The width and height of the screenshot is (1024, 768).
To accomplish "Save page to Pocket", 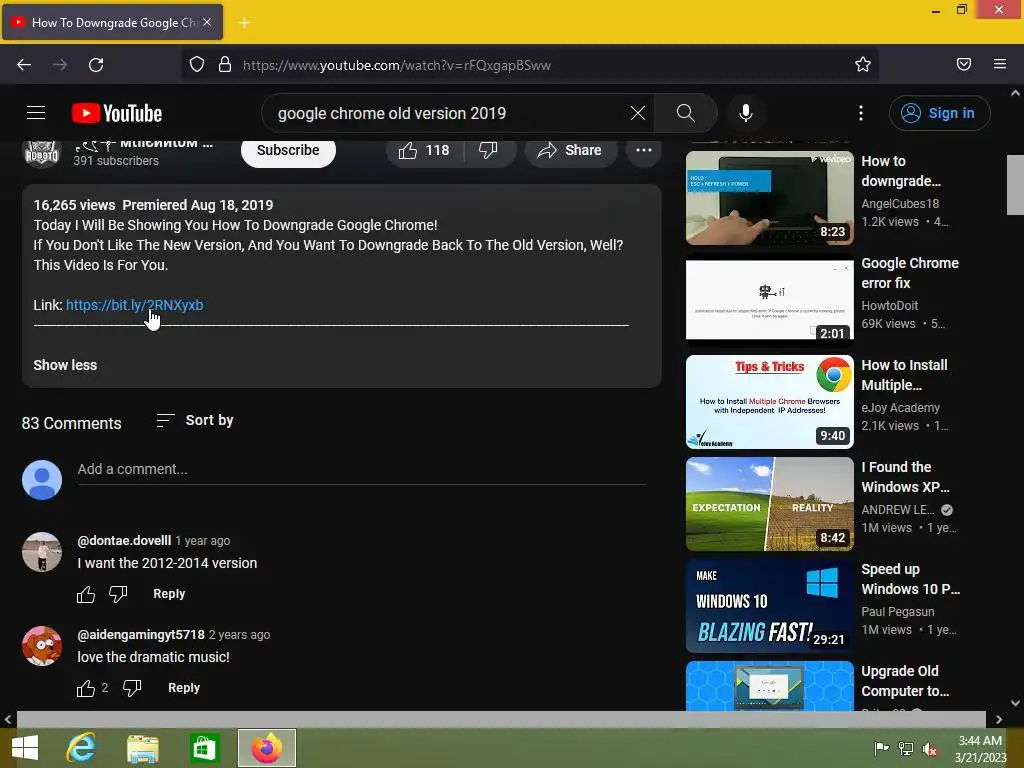I will (x=964, y=65).
